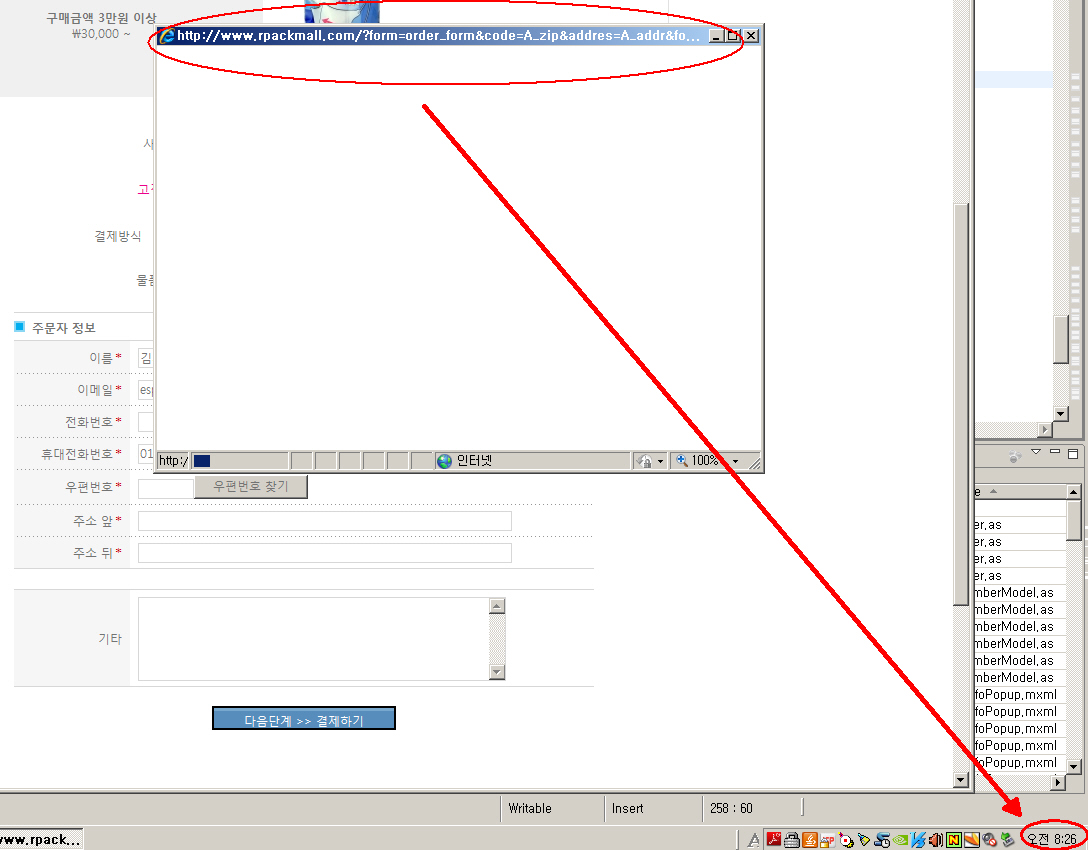
Task: Click the Adobe Reader tray icon
Action: 773,839
